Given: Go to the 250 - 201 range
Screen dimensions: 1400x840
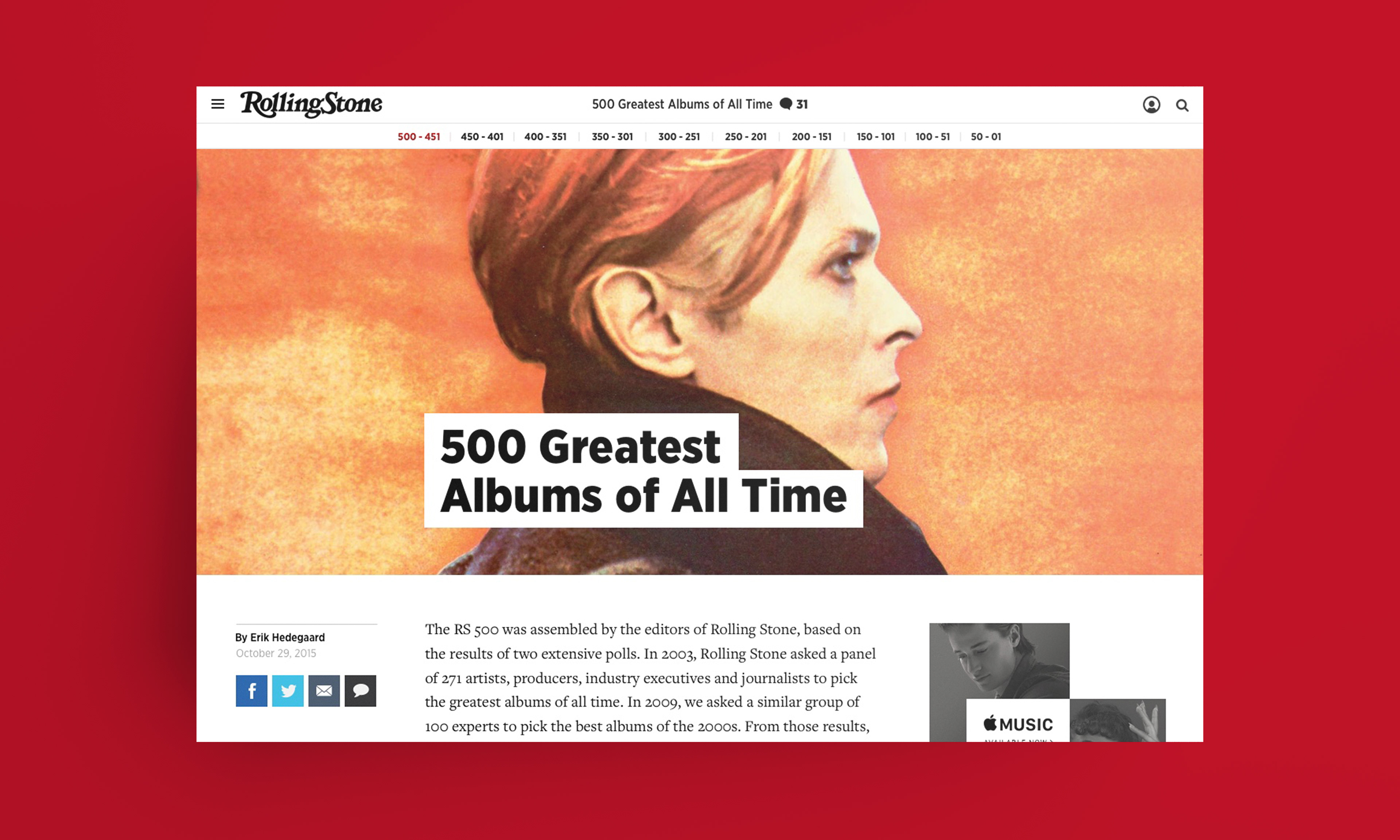Looking at the screenshot, I should 746,136.
